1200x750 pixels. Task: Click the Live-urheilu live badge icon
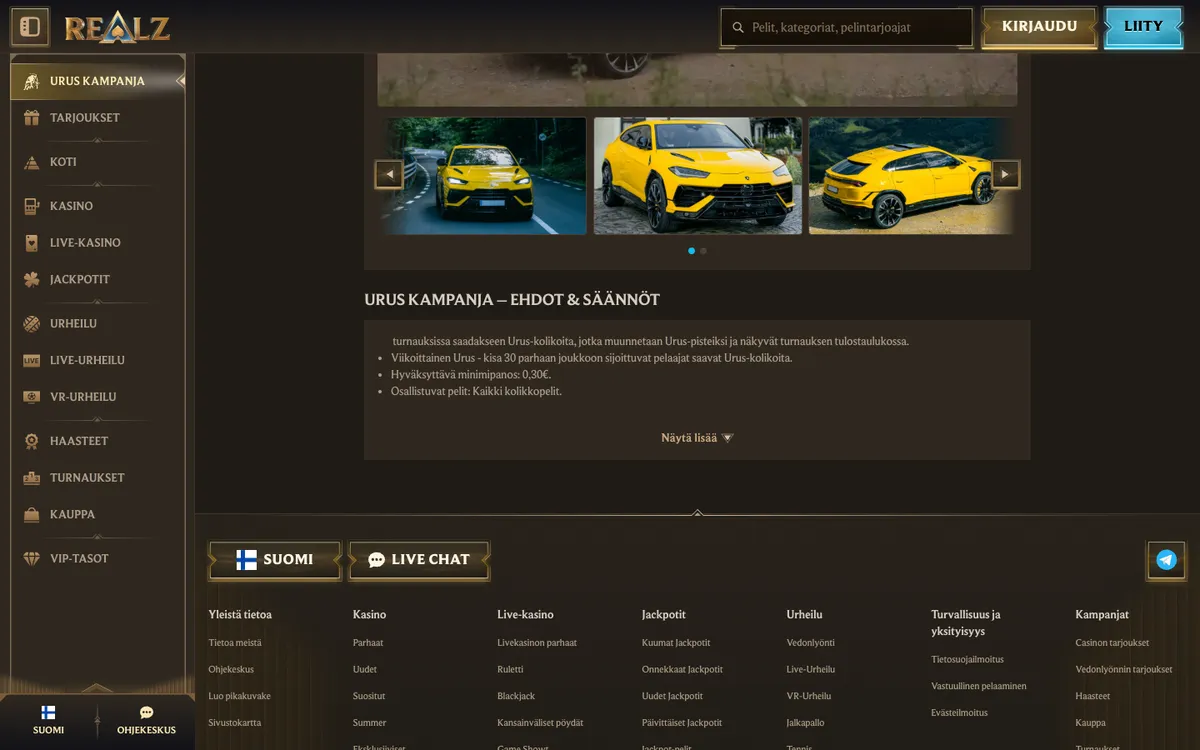(x=31, y=360)
